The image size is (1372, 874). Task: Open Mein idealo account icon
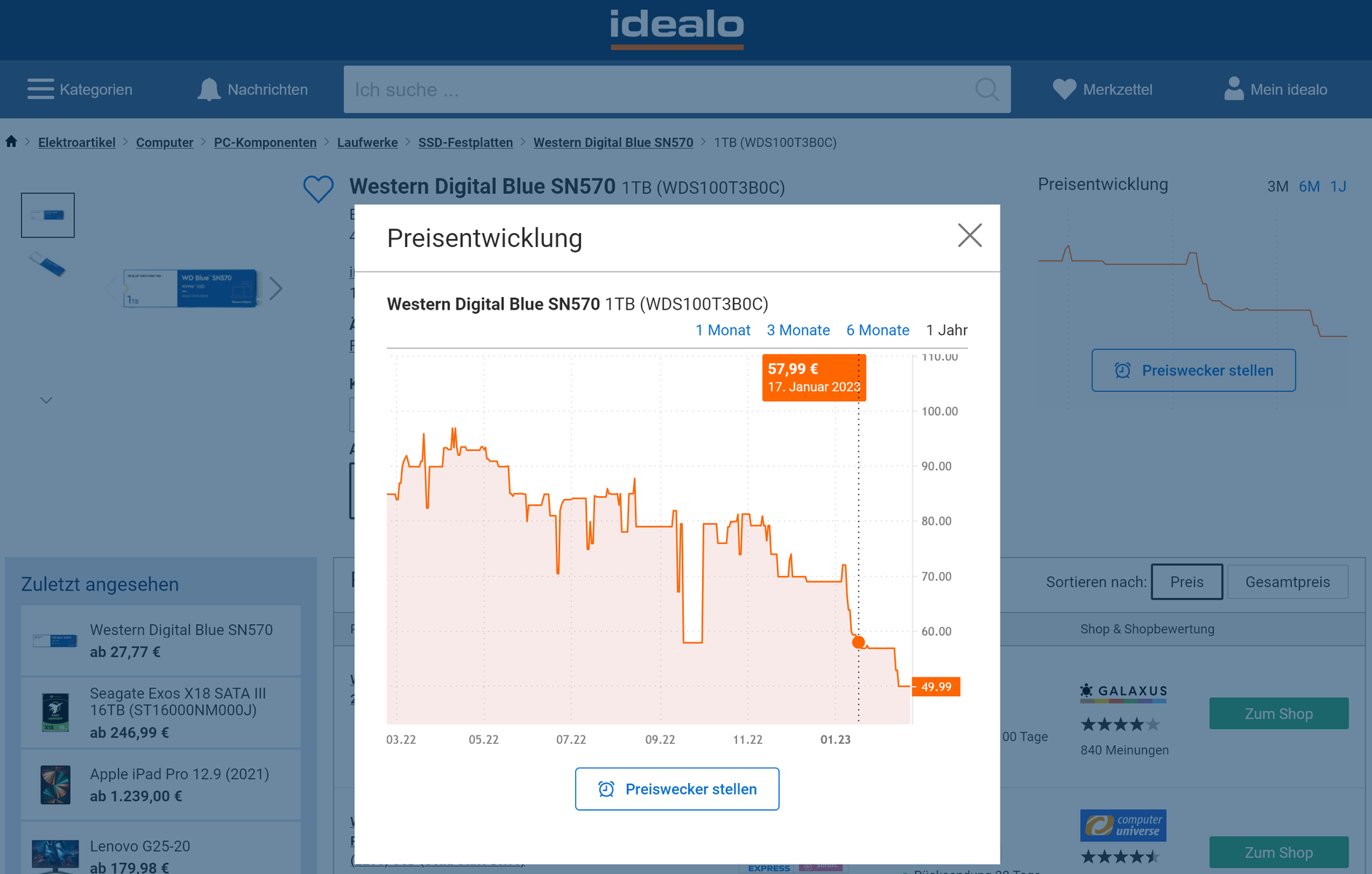point(1234,90)
